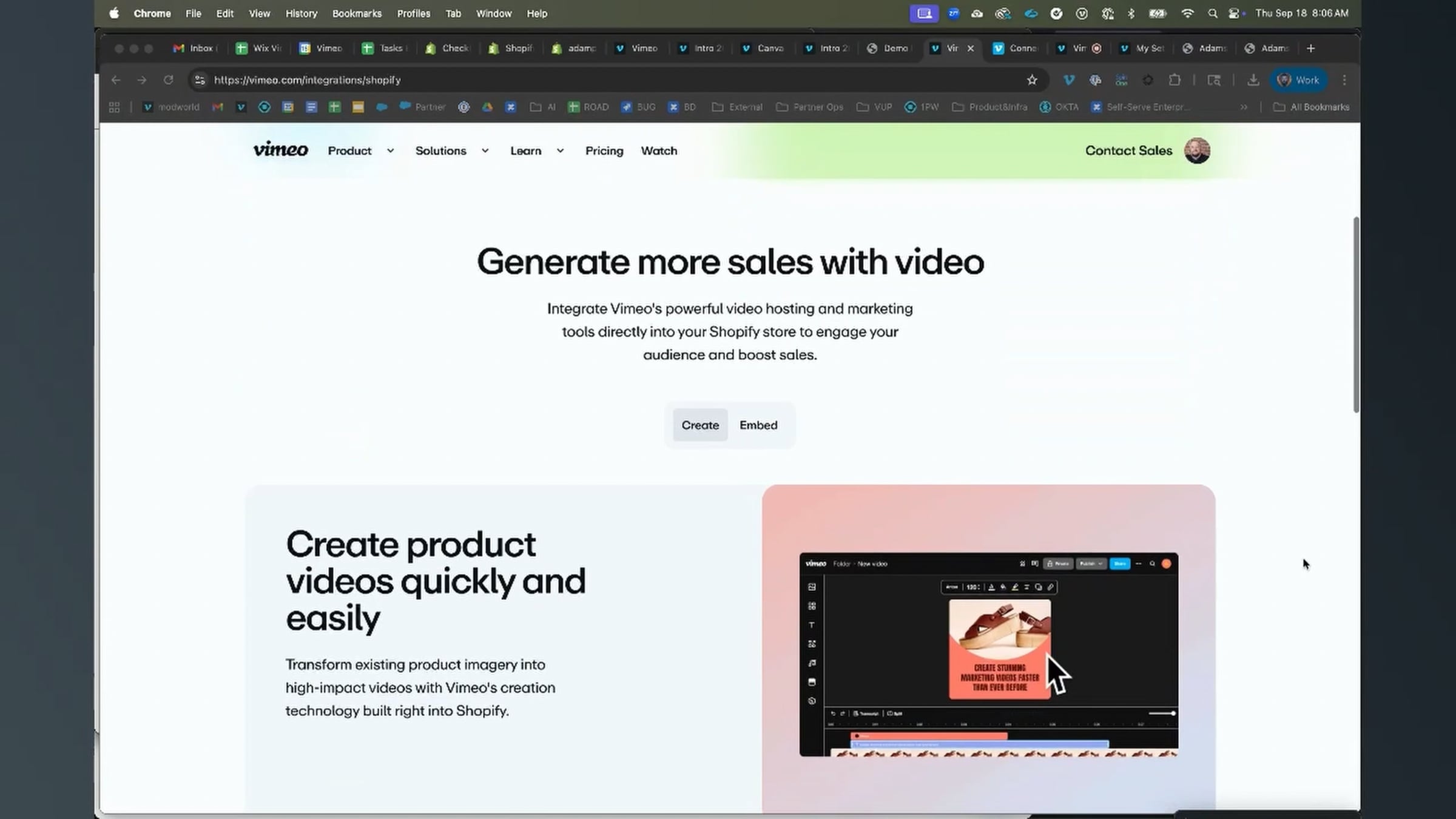
Task: Open the Apple menu
Action: (x=114, y=13)
